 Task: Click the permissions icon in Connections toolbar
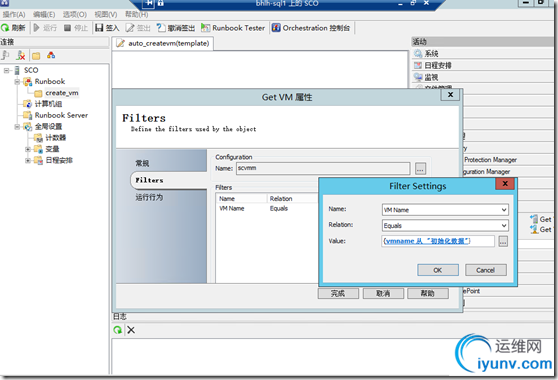click(51, 55)
